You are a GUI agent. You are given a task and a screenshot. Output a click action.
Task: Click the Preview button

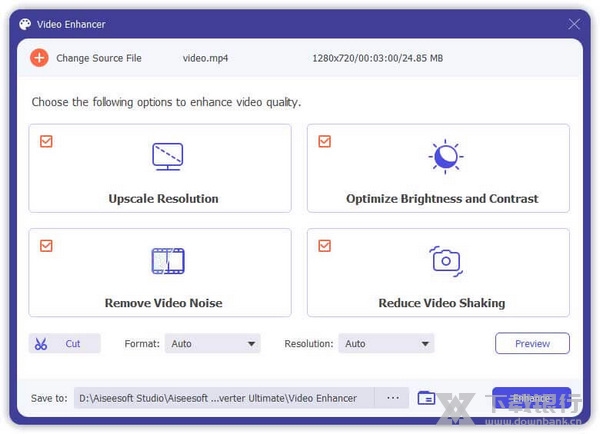pyautogui.click(x=532, y=344)
